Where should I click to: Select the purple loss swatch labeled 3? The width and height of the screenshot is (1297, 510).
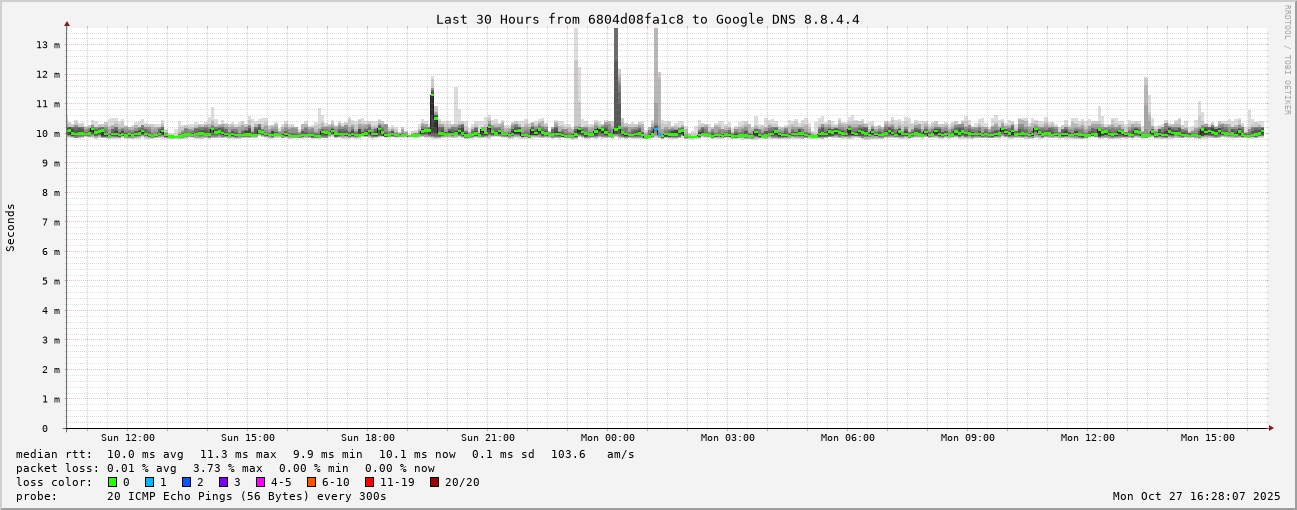[223, 482]
